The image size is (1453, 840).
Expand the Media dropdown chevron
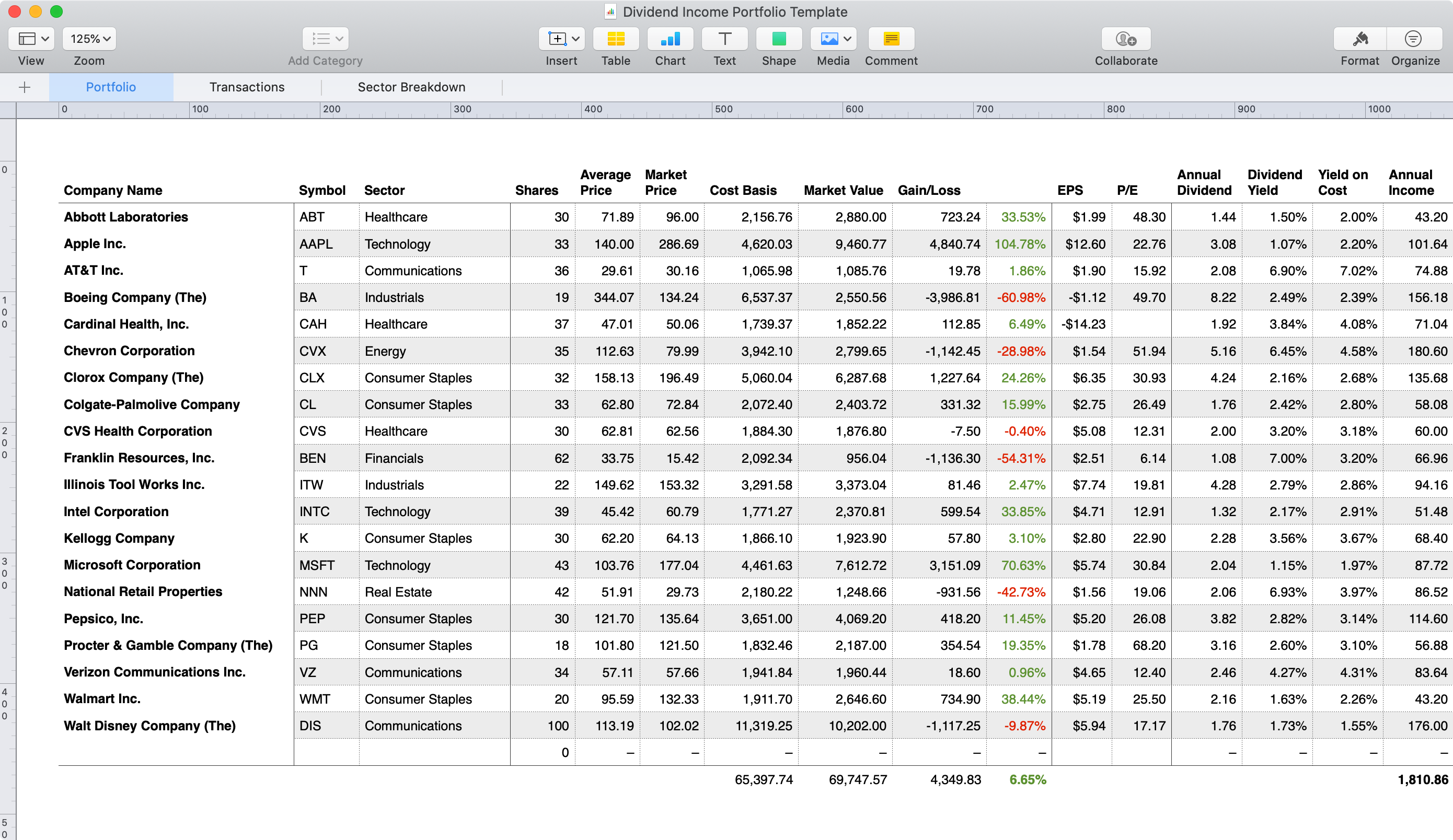pyautogui.click(x=848, y=39)
